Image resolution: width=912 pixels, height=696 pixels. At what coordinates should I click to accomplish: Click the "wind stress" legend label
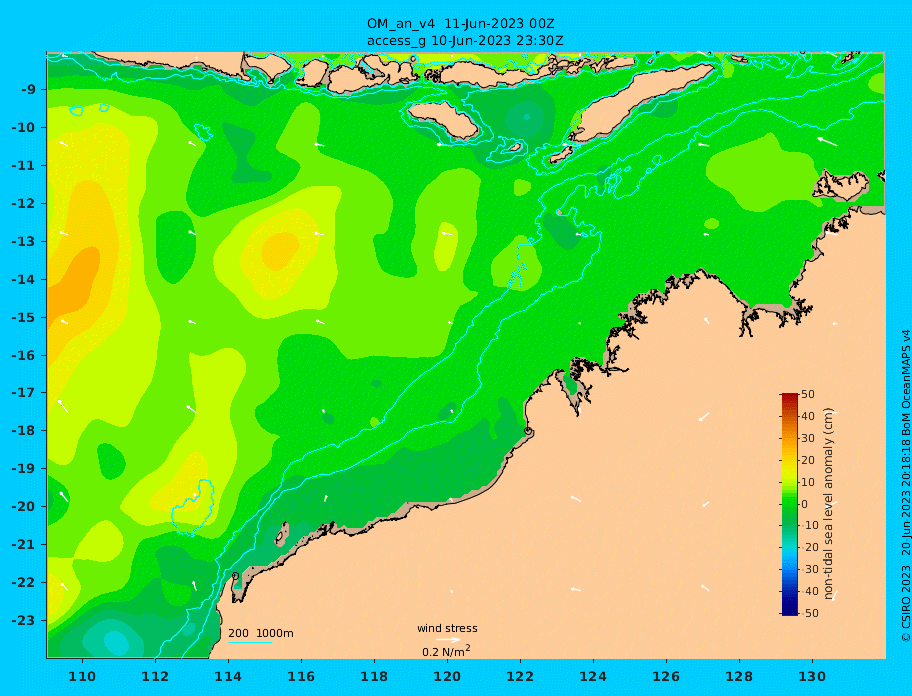447,629
